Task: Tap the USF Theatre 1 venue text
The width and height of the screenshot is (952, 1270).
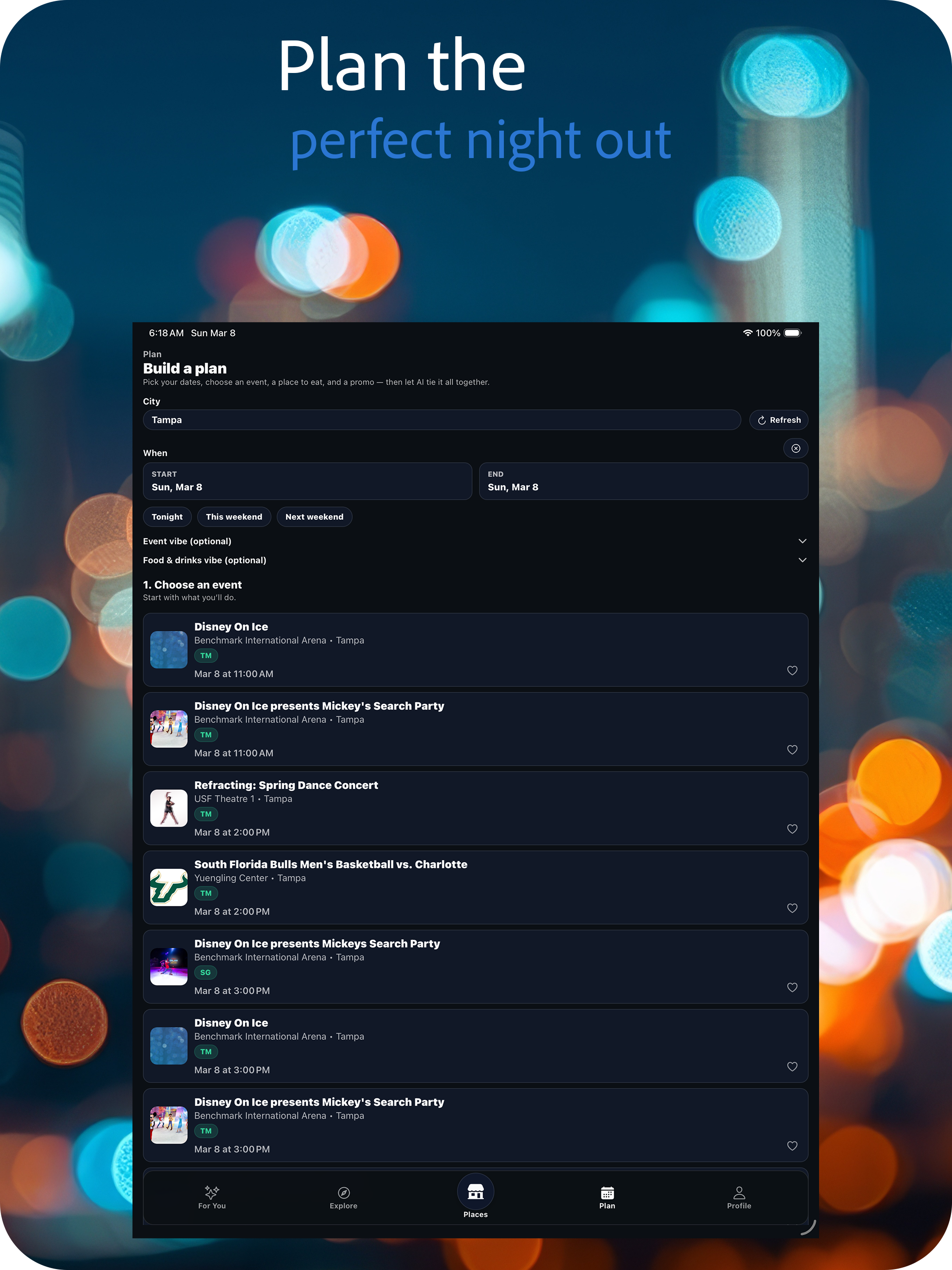Action: click(x=224, y=799)
